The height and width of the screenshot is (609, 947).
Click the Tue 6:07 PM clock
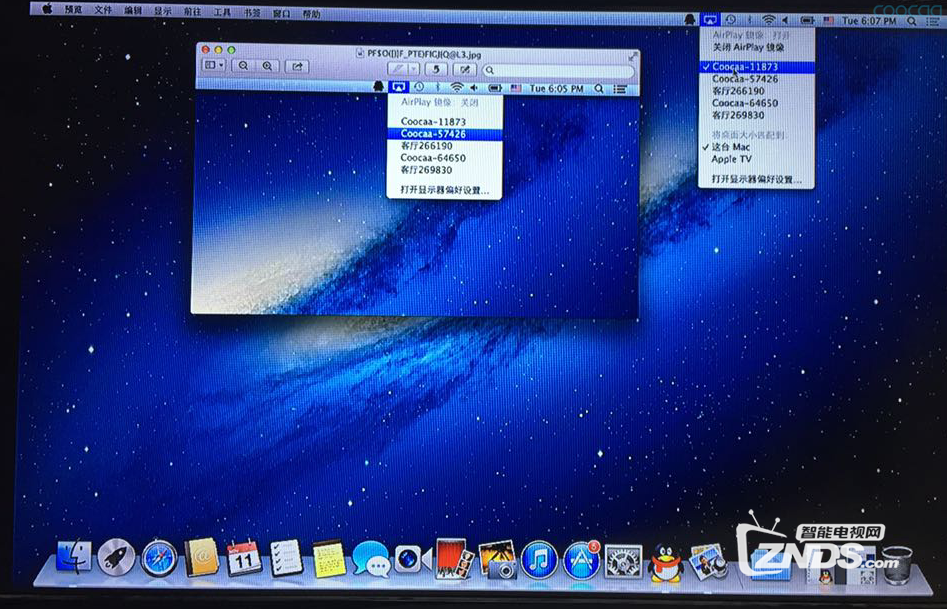(869, 21)
